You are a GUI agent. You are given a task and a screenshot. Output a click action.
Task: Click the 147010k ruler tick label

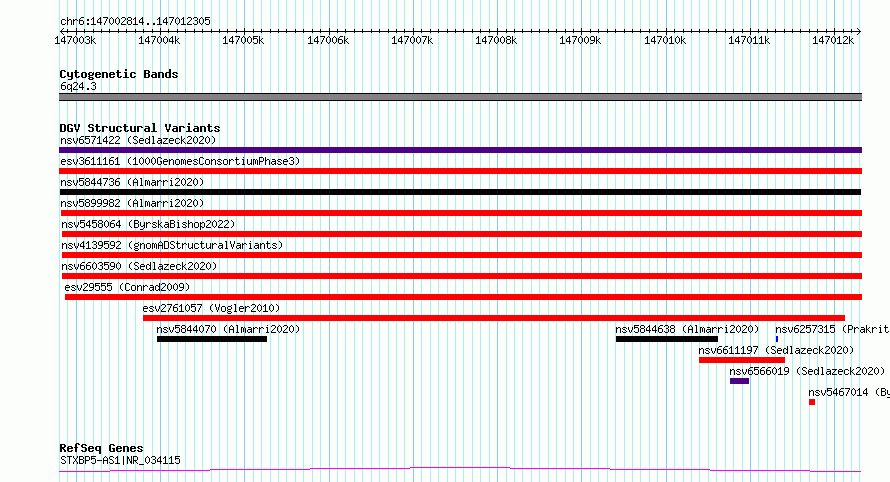[x=665, y=41]
